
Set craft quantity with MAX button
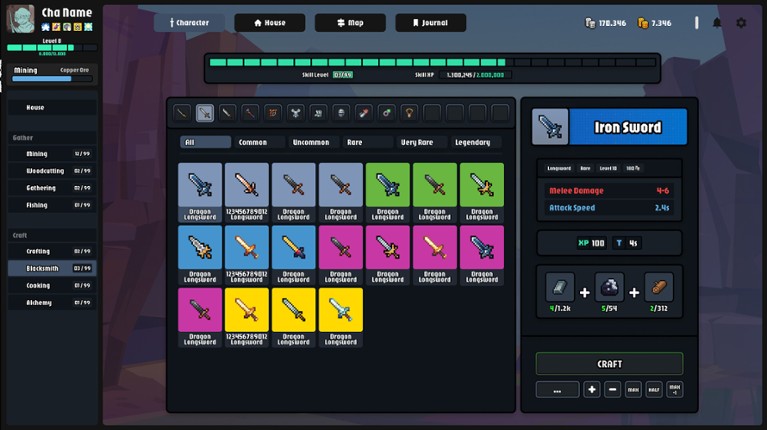[633, 390]
